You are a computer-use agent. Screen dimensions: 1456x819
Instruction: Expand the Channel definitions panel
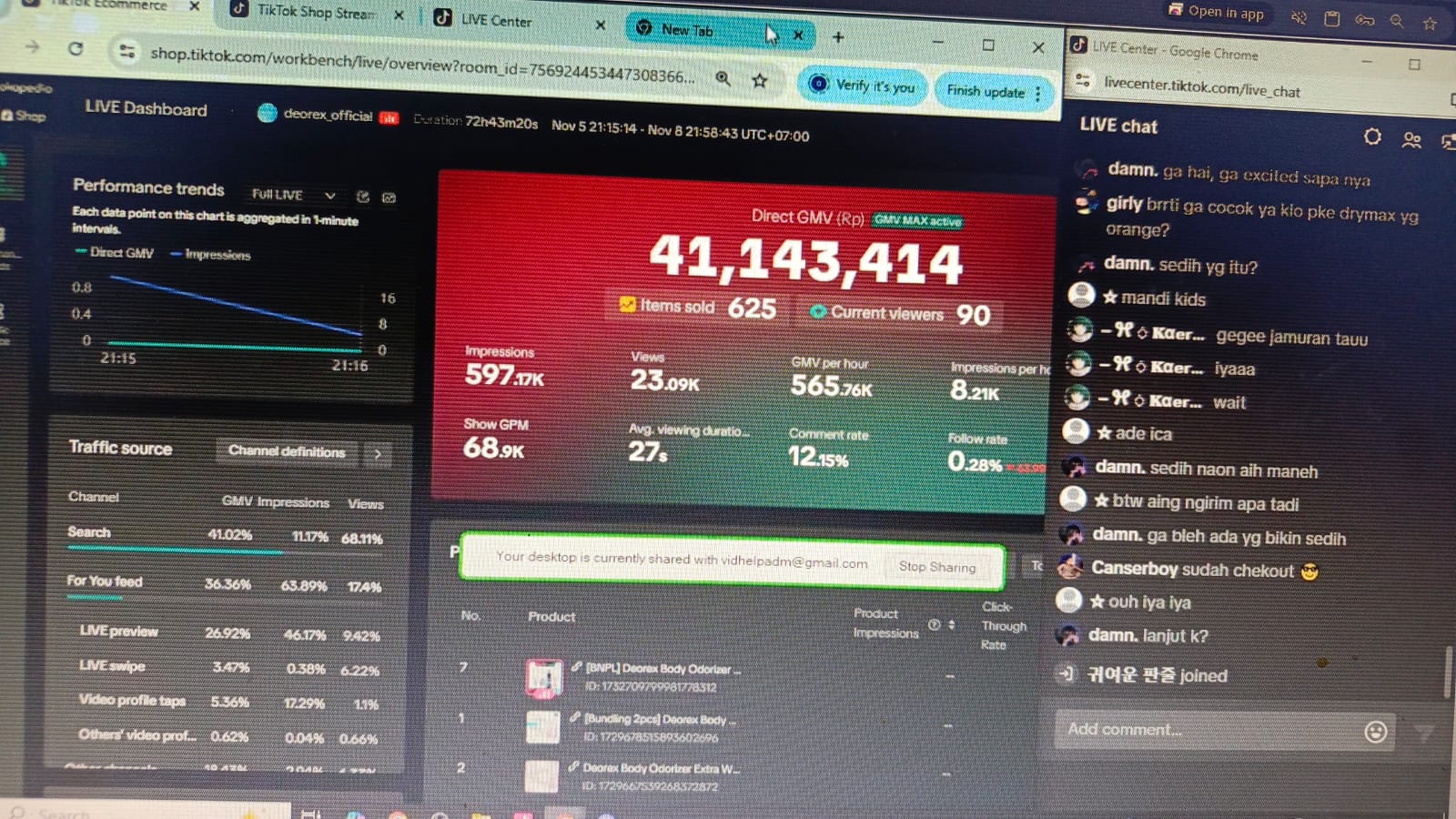pos(379,453)
